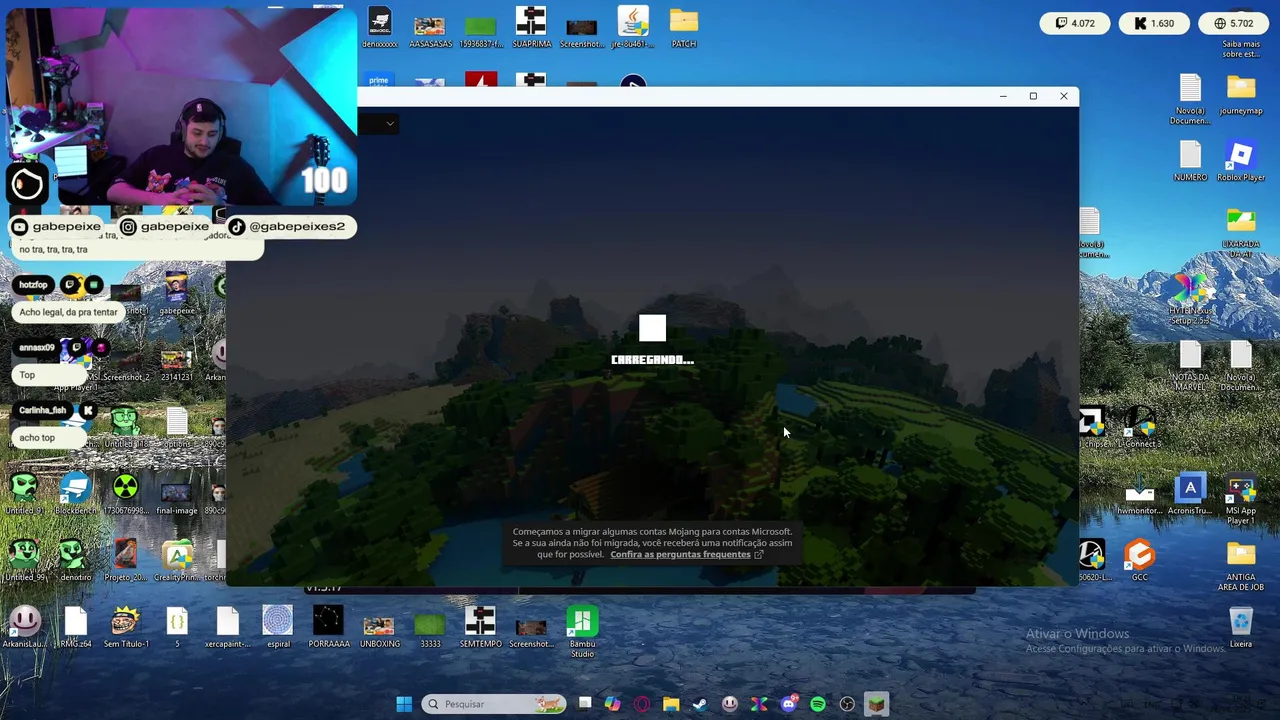The image size is (1280, 720).
Task: Switch to OBS Studio on the taskbar
Action: coord(847,704)
